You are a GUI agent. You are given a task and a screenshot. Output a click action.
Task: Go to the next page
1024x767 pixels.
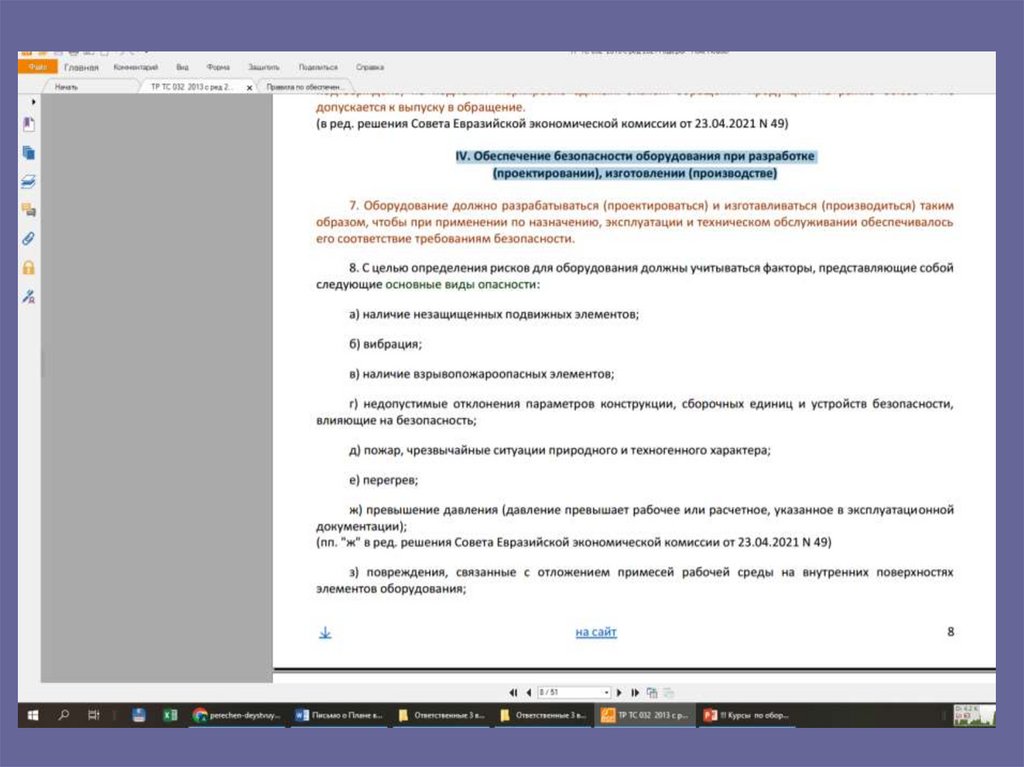pos(619,693)
